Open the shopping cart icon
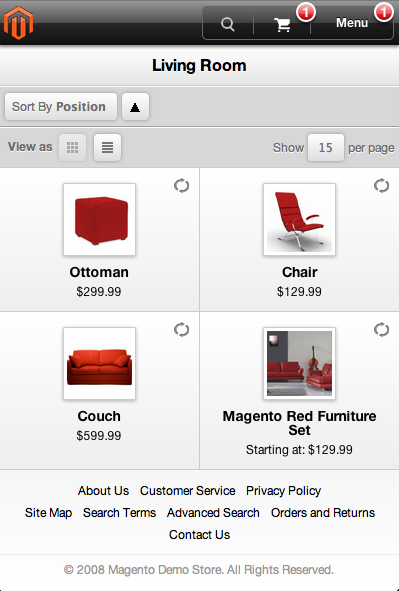 pyautogui.click(x=282, y=25)
